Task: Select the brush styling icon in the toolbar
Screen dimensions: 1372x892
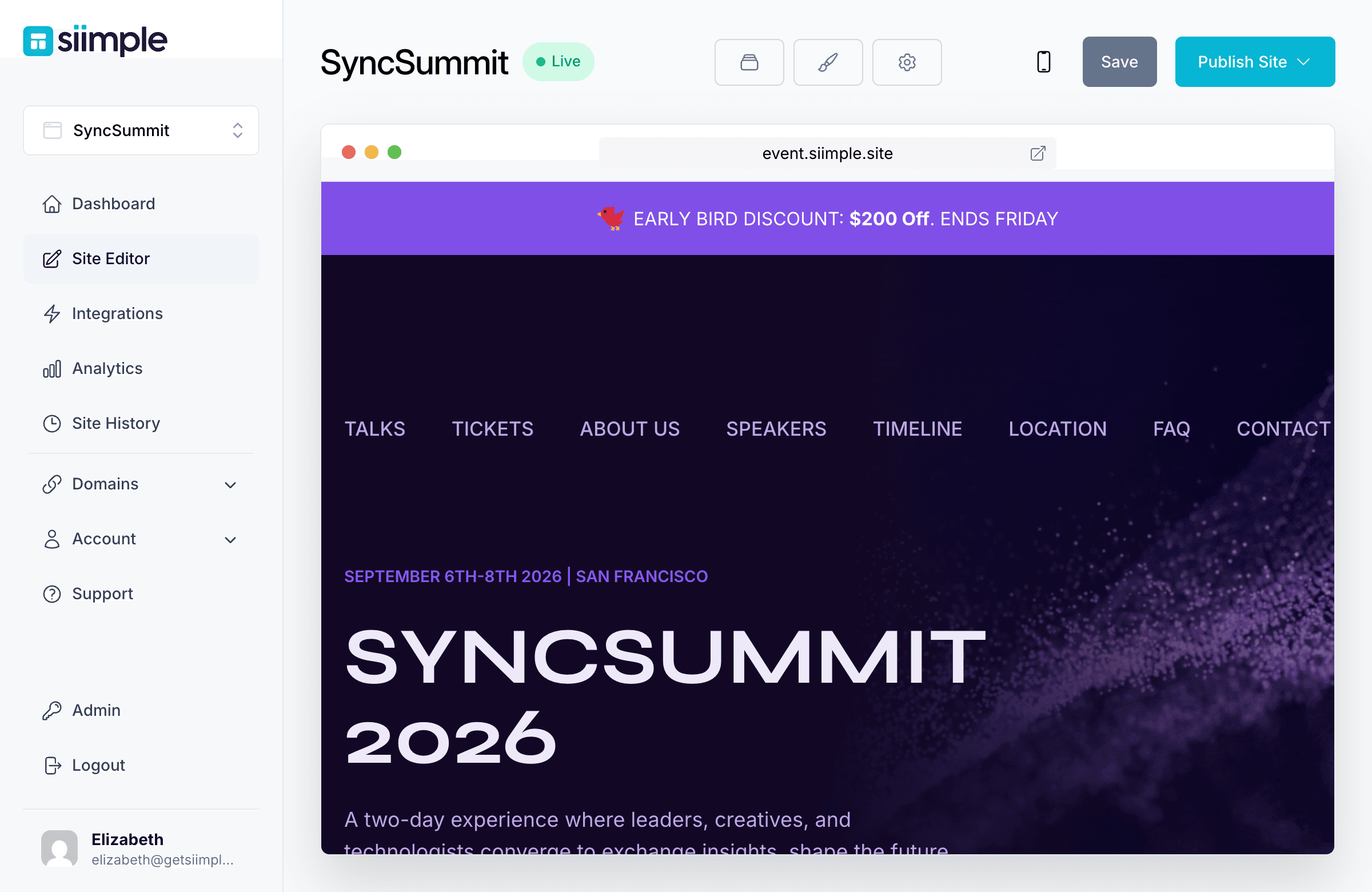Action: pos(828,62)
